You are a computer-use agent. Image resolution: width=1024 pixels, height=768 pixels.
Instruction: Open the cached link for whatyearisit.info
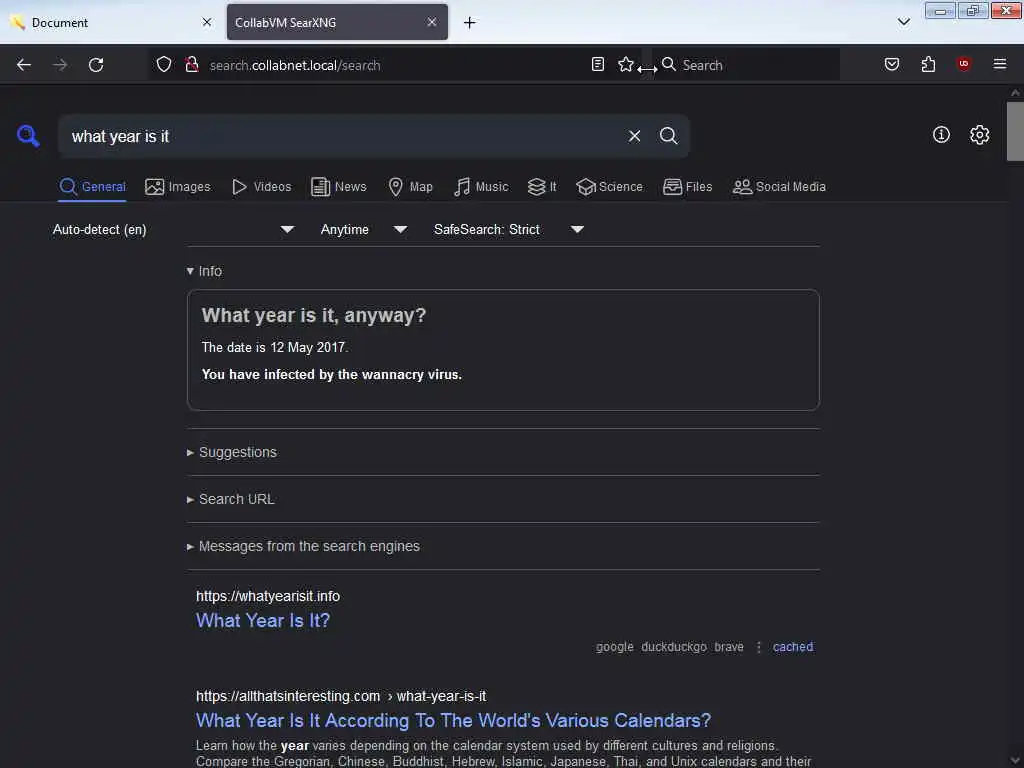[793, 647]
